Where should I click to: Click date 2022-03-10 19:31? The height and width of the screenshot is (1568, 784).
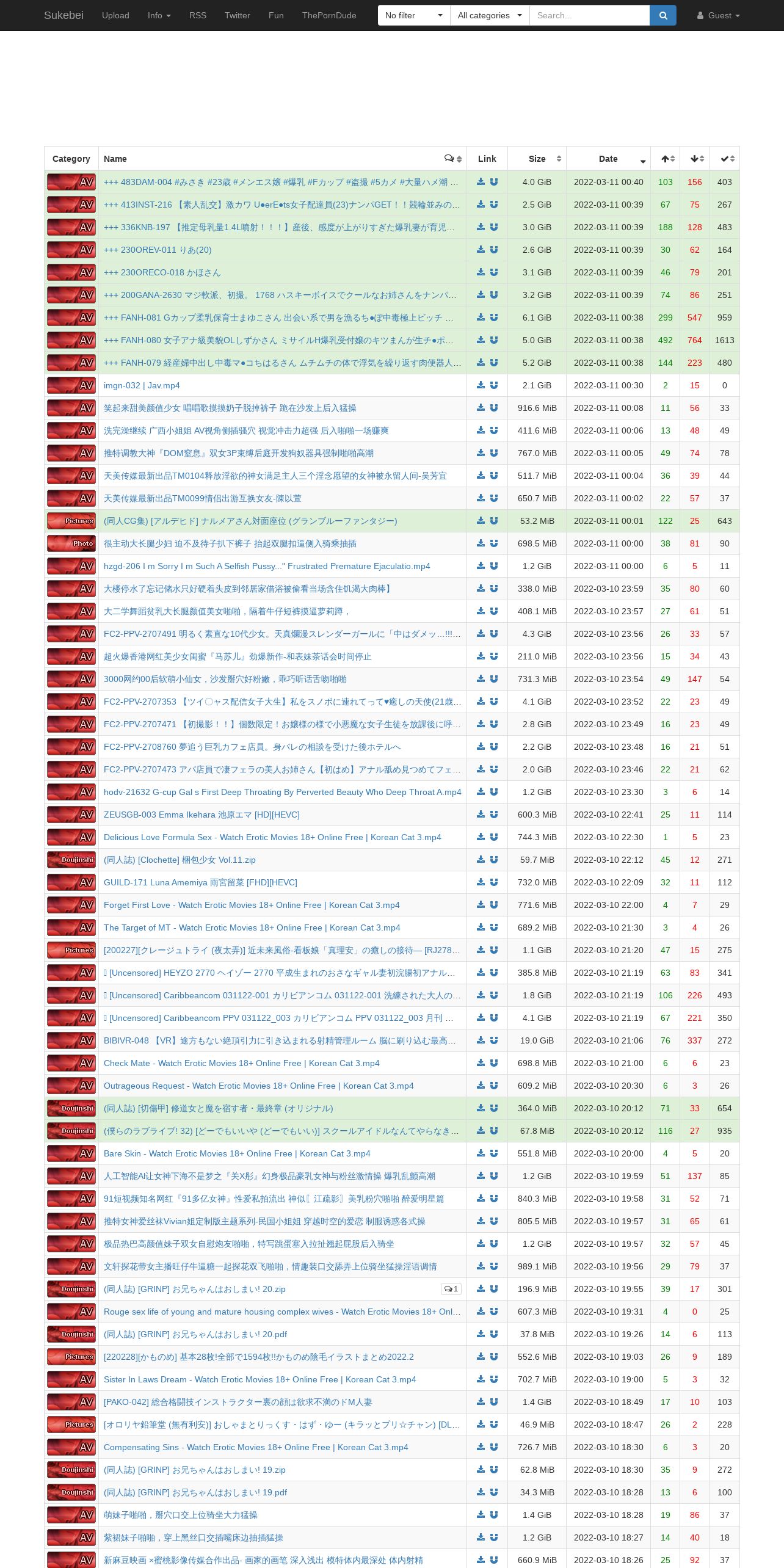tap(609, 1312)
